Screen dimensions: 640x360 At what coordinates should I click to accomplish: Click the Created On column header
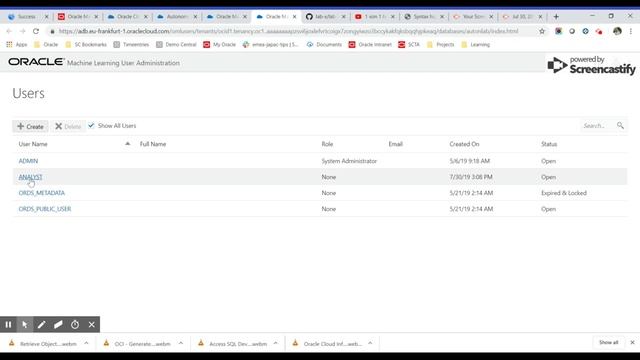[x=464, y=144]
